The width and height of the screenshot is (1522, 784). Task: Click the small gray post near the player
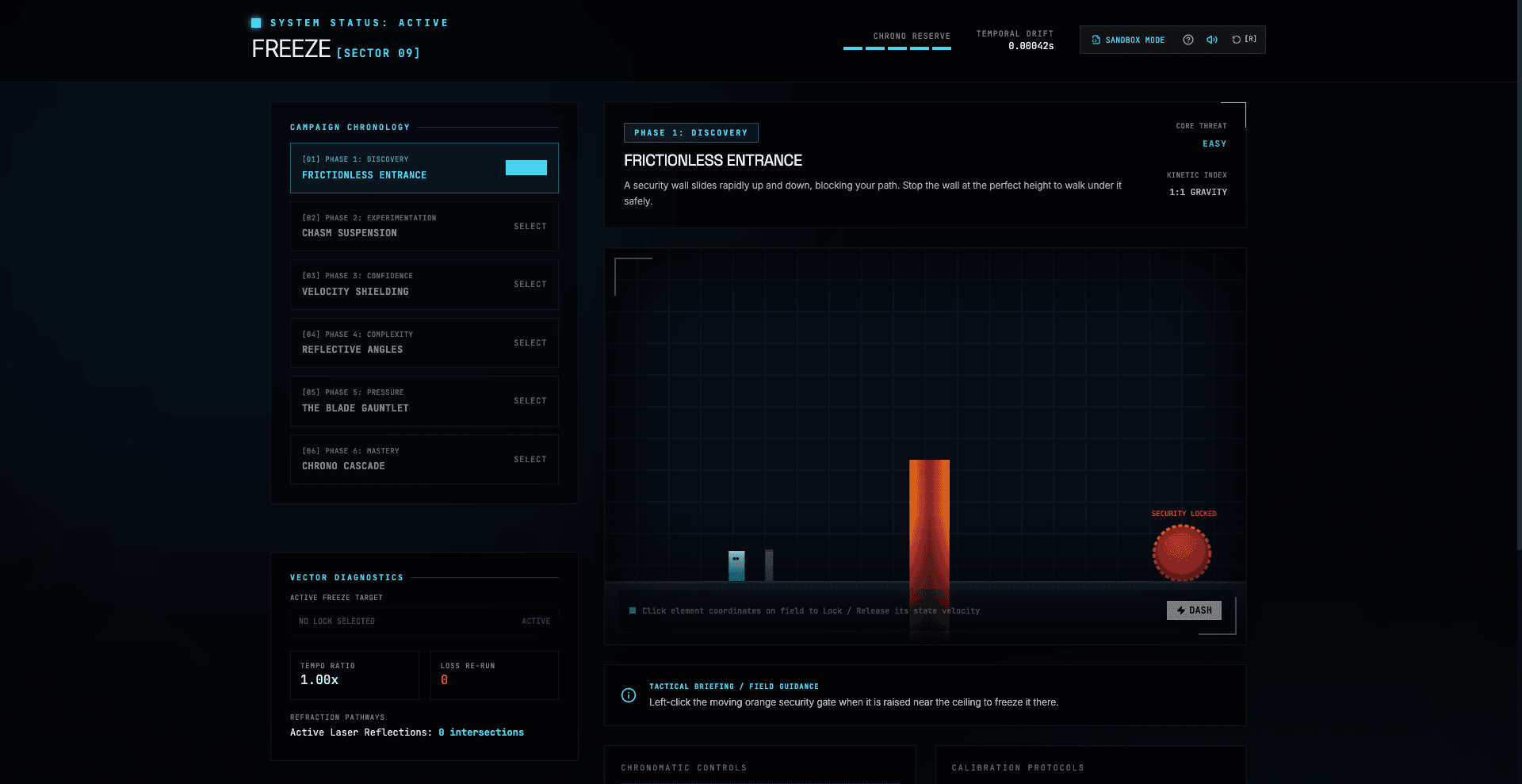click(x=769, y=565)
